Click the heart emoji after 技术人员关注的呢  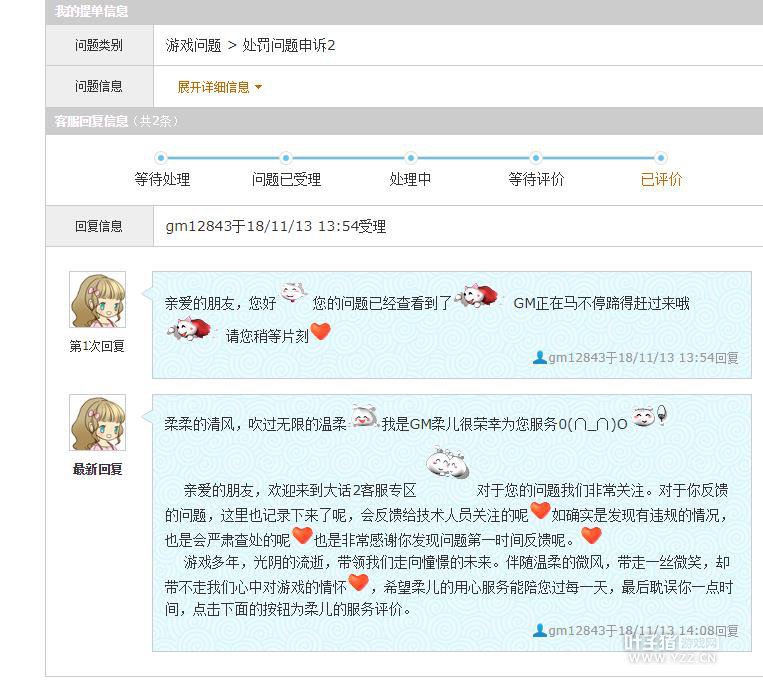point(540,511)
